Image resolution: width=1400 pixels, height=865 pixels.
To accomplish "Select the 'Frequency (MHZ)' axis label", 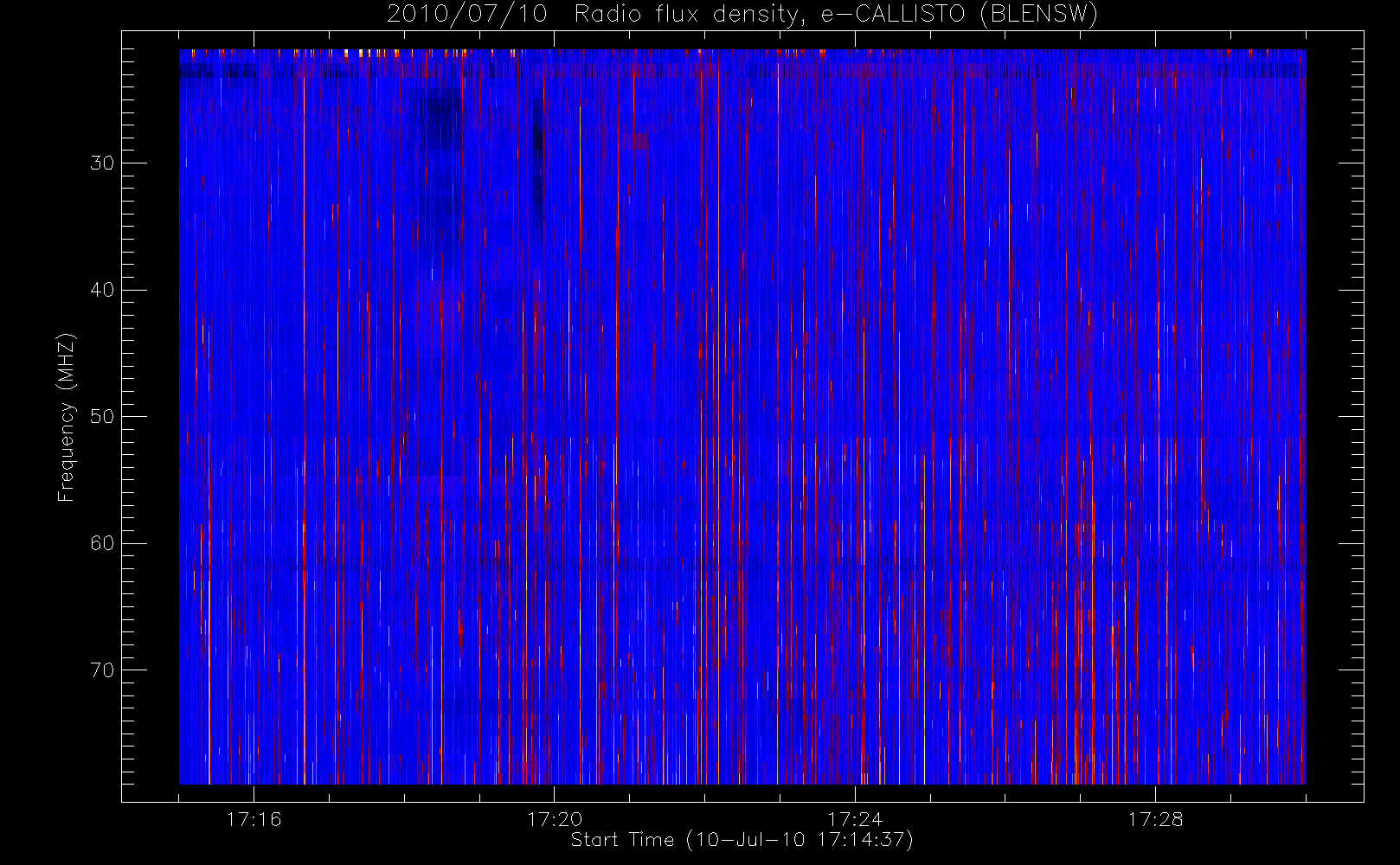I will pos(67,417).
